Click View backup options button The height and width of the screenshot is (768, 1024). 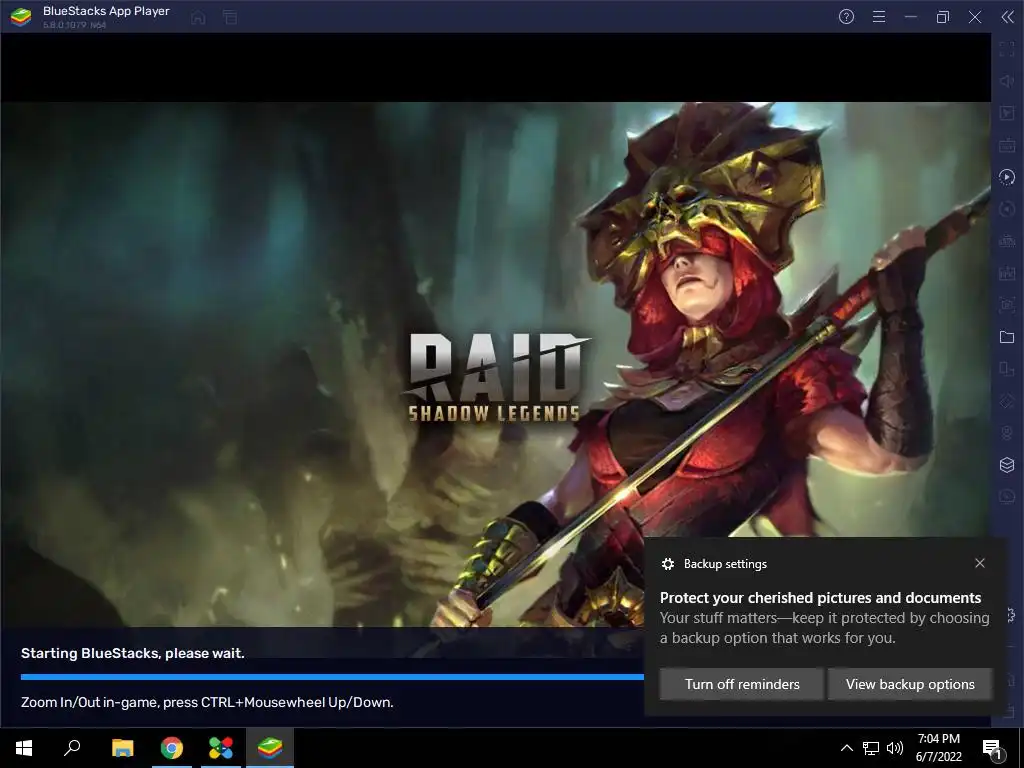click(910, 684)
